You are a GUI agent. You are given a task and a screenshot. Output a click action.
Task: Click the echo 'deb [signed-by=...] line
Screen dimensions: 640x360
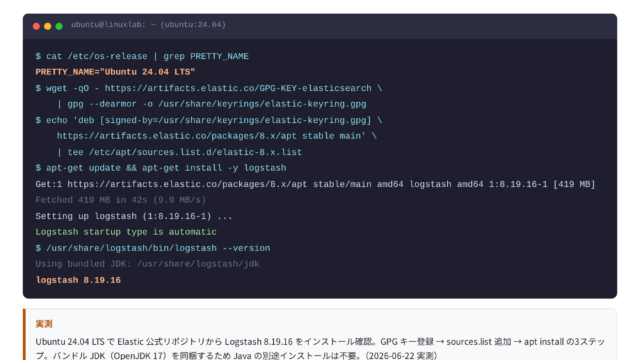209,120
